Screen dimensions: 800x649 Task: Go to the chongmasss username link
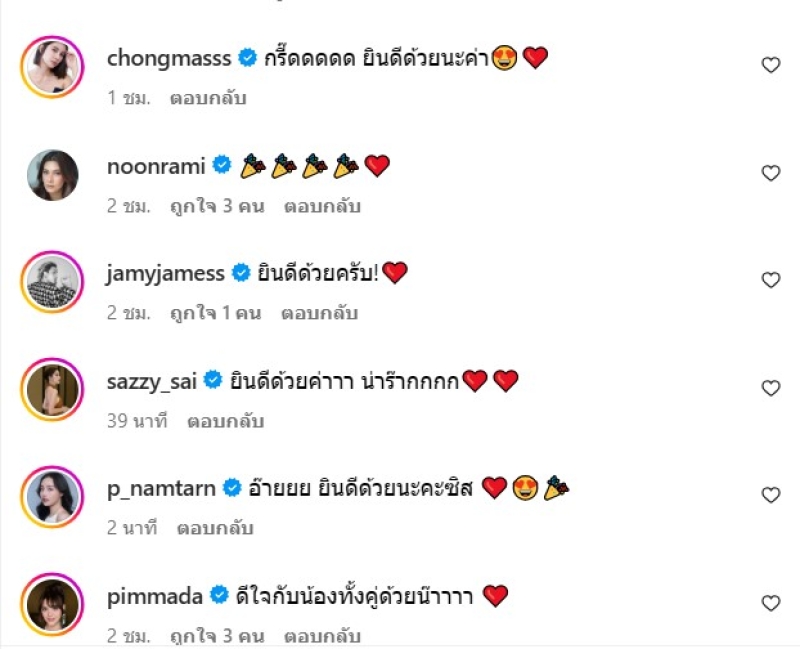[168, 59]
